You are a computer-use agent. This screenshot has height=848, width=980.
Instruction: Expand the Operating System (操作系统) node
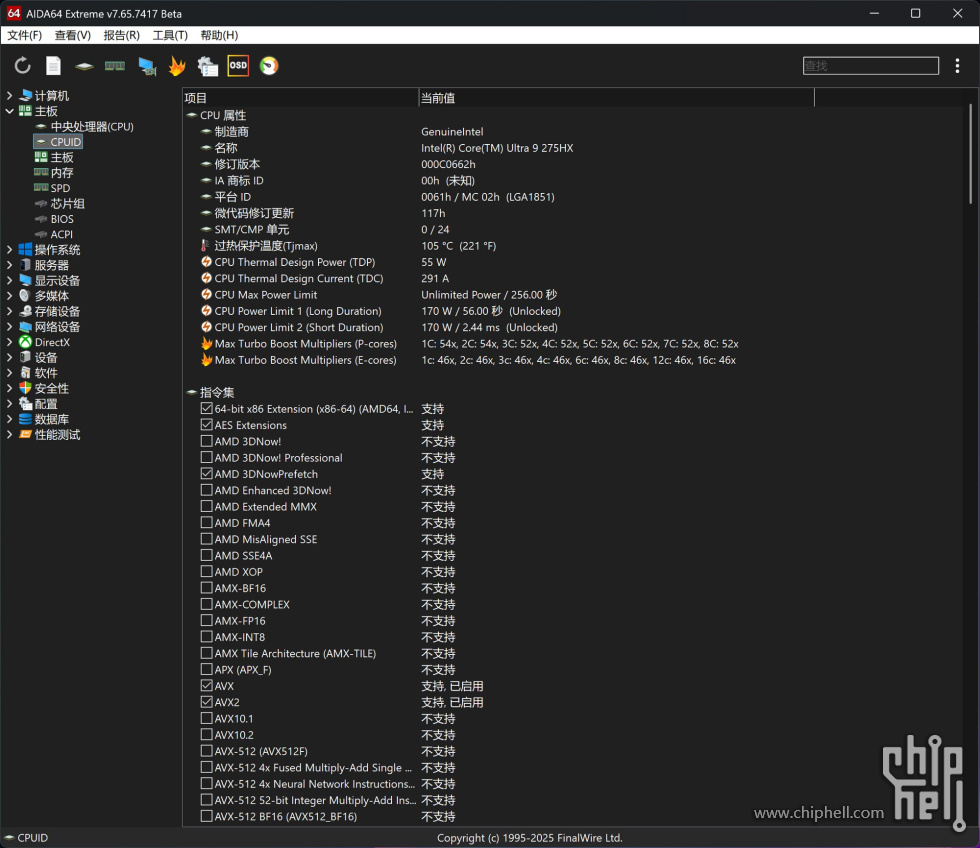coord(9,249)
